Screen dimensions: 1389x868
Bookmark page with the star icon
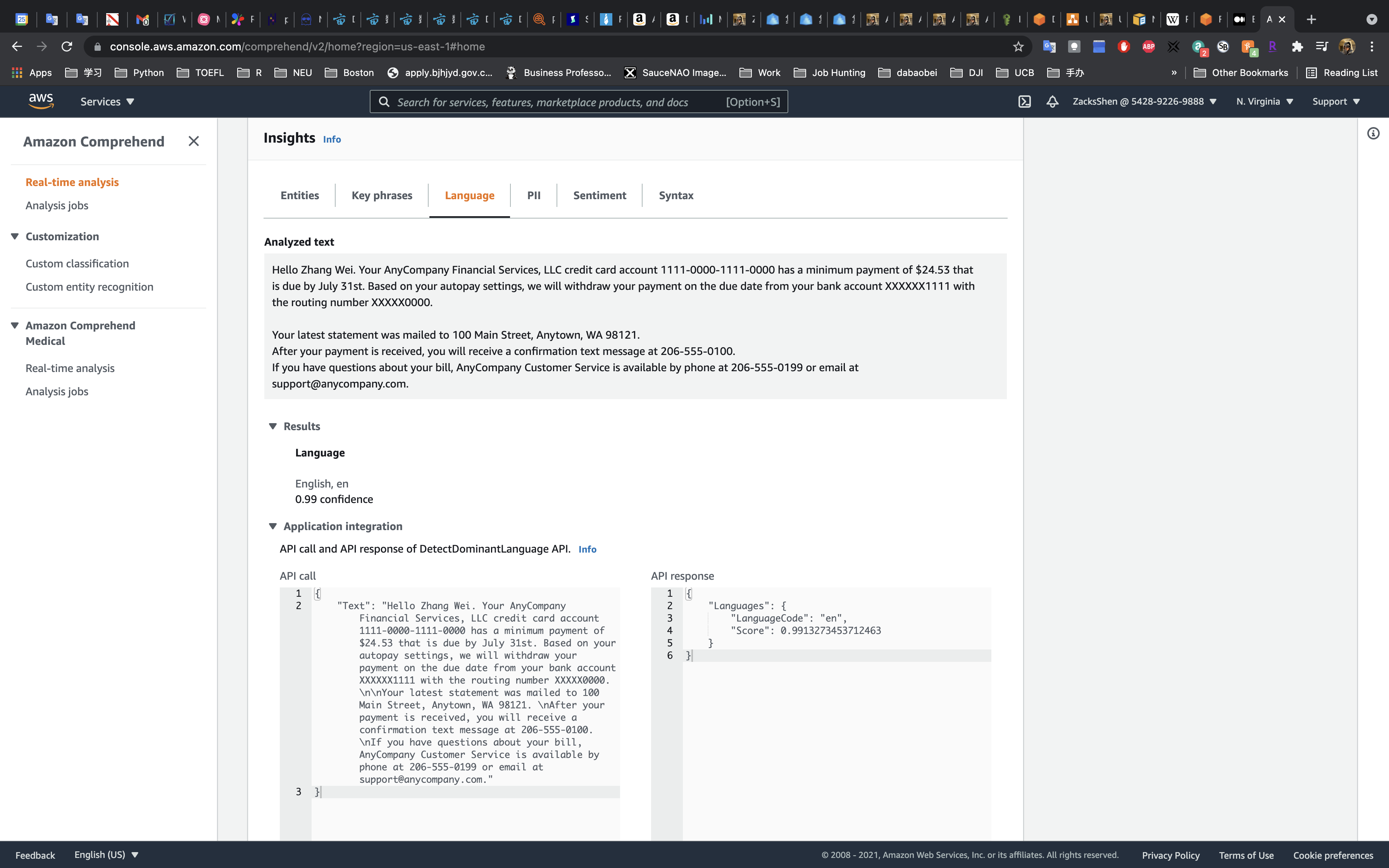click(x=1018, y=46)
